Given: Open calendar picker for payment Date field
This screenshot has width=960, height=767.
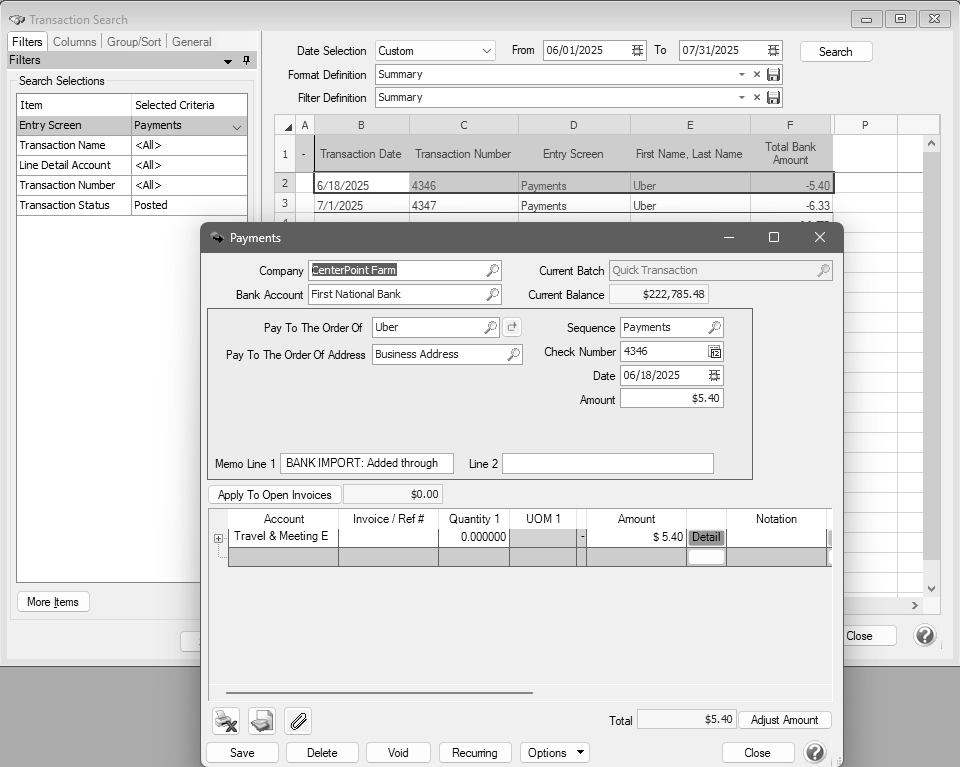Looking at the screenshot, I should [714, 375].
